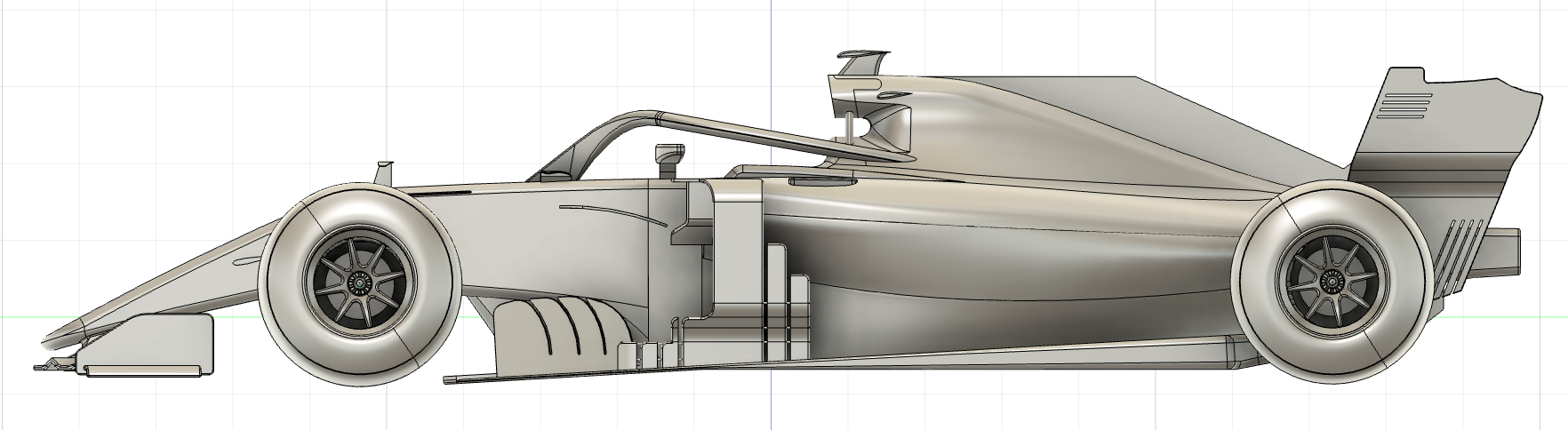Image resolution: width=1568 pixels, height=430 pixels.
Task: Click the rear wheel center hub
Action: (x=1331, y=282)
